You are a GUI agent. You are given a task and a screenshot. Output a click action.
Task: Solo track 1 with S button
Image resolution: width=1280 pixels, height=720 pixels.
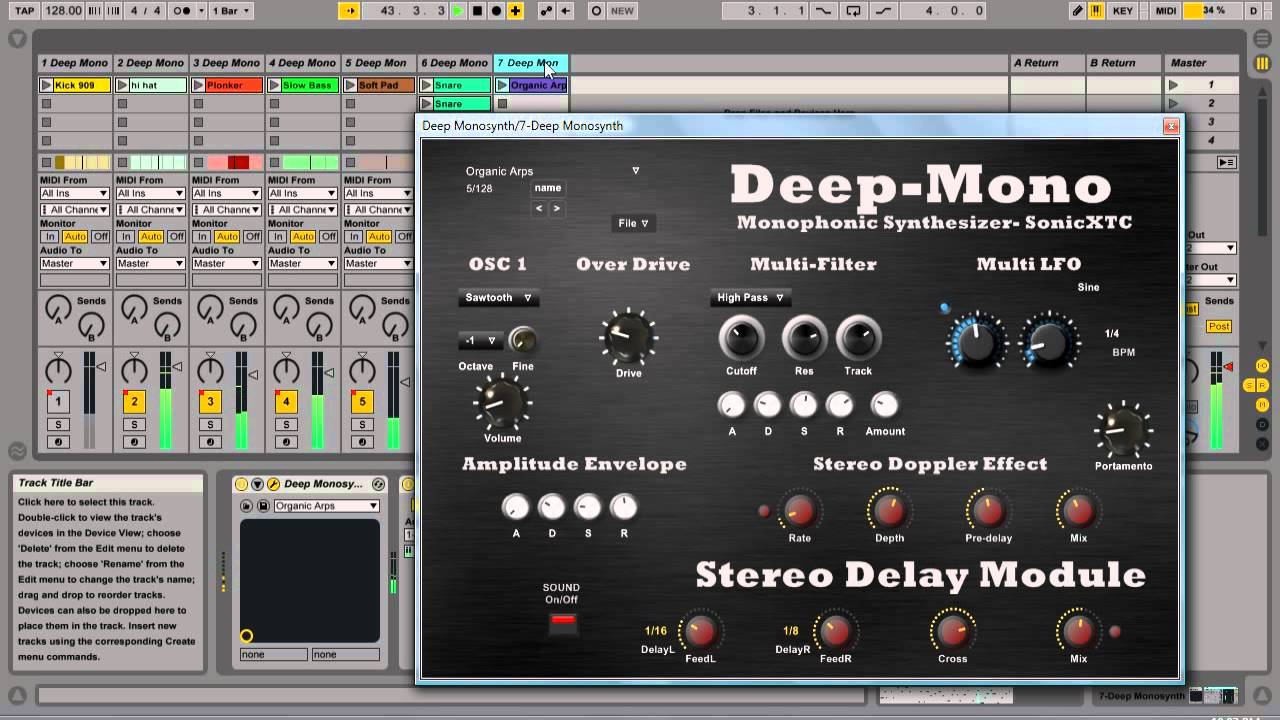58,425
